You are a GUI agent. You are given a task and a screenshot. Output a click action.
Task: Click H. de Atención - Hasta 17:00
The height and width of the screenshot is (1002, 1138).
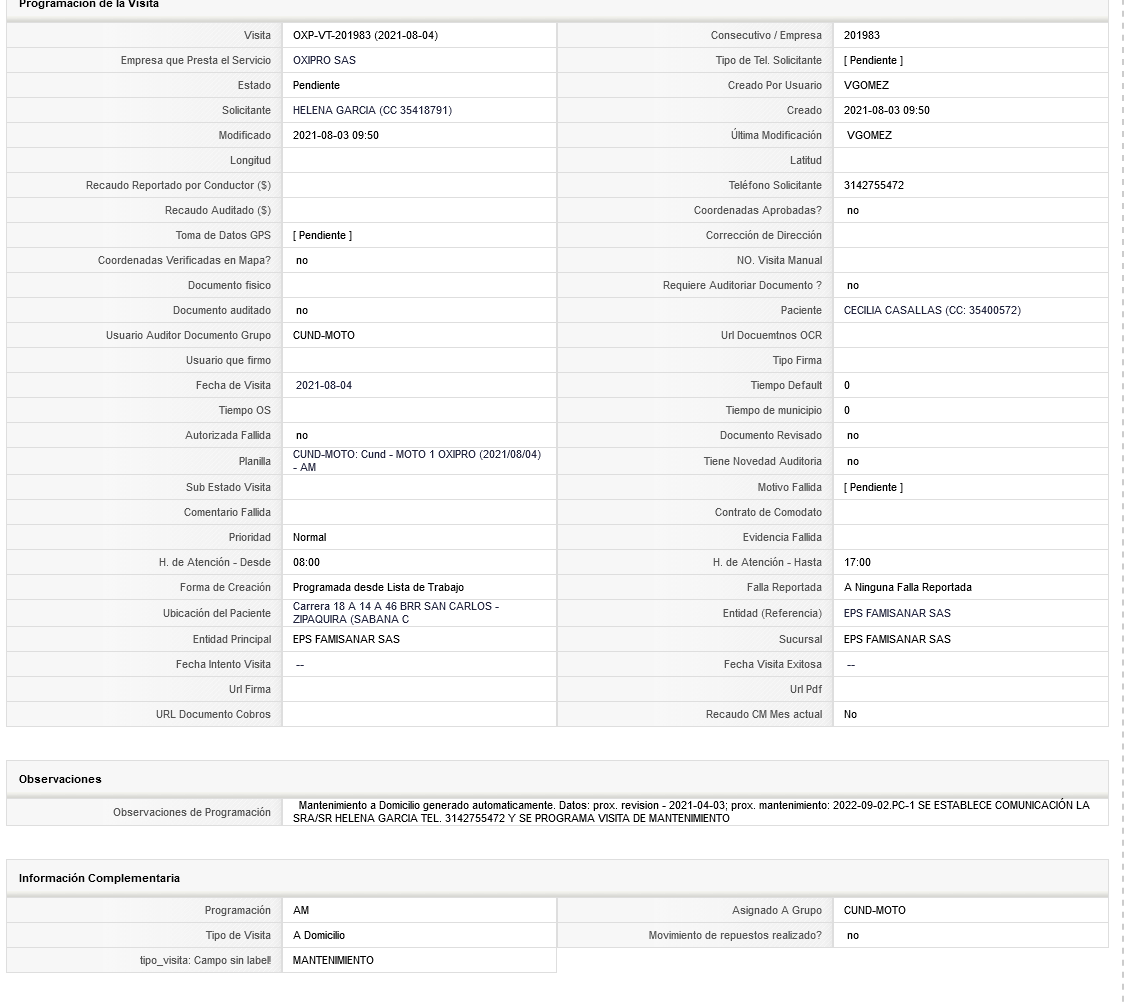pyautogui.click(x=857, y=562)
